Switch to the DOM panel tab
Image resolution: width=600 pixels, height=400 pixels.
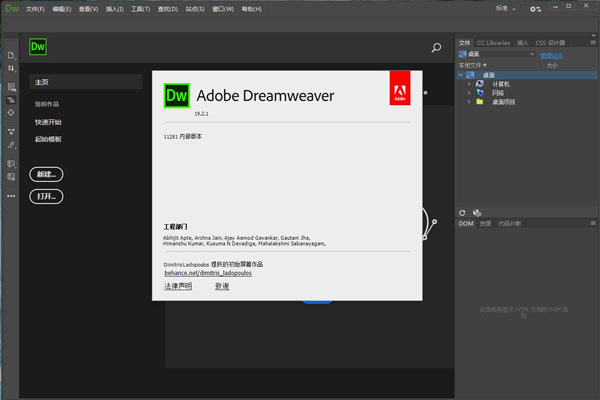pos(466,224)
